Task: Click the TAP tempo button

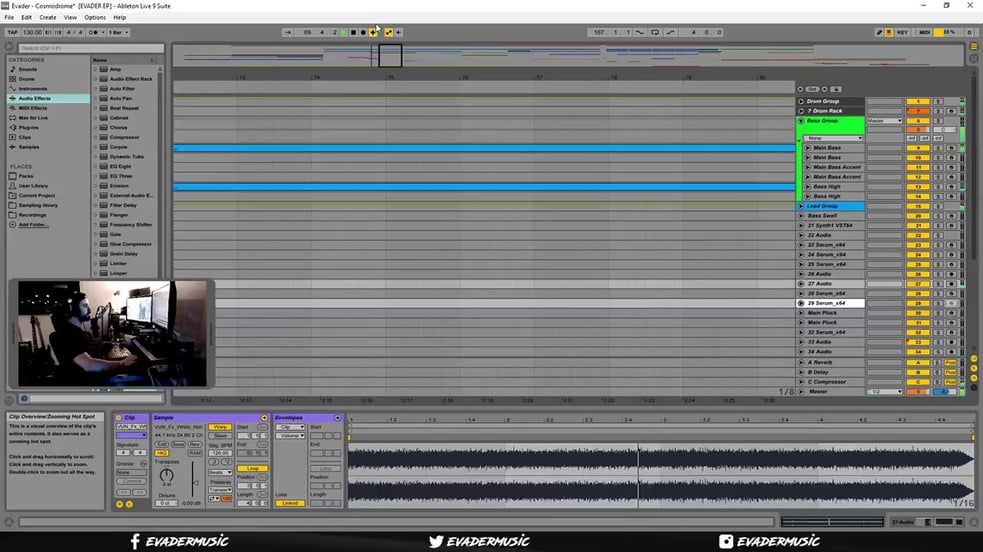Action: click(12, 32)
